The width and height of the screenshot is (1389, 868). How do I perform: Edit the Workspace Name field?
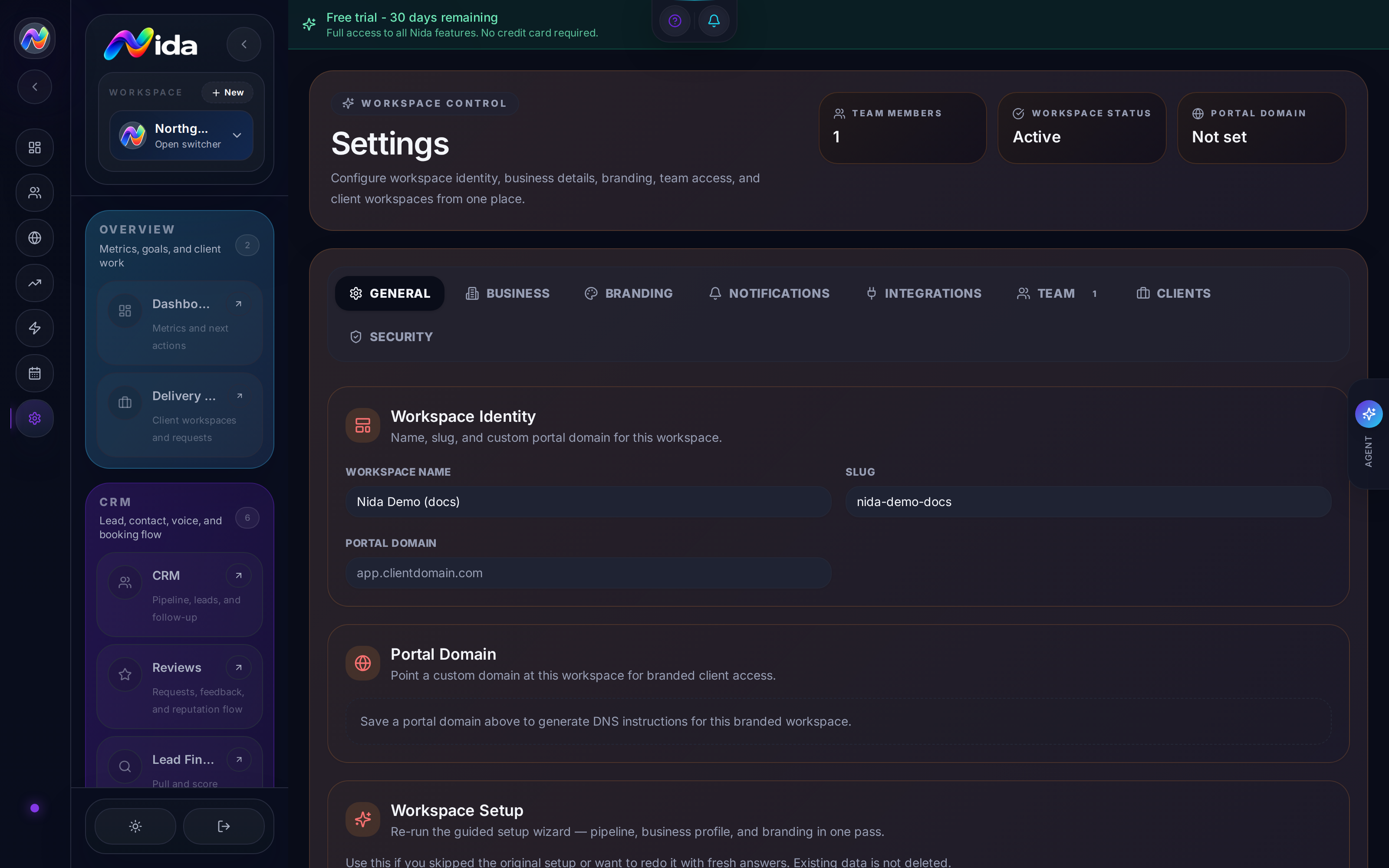(588, 502)
